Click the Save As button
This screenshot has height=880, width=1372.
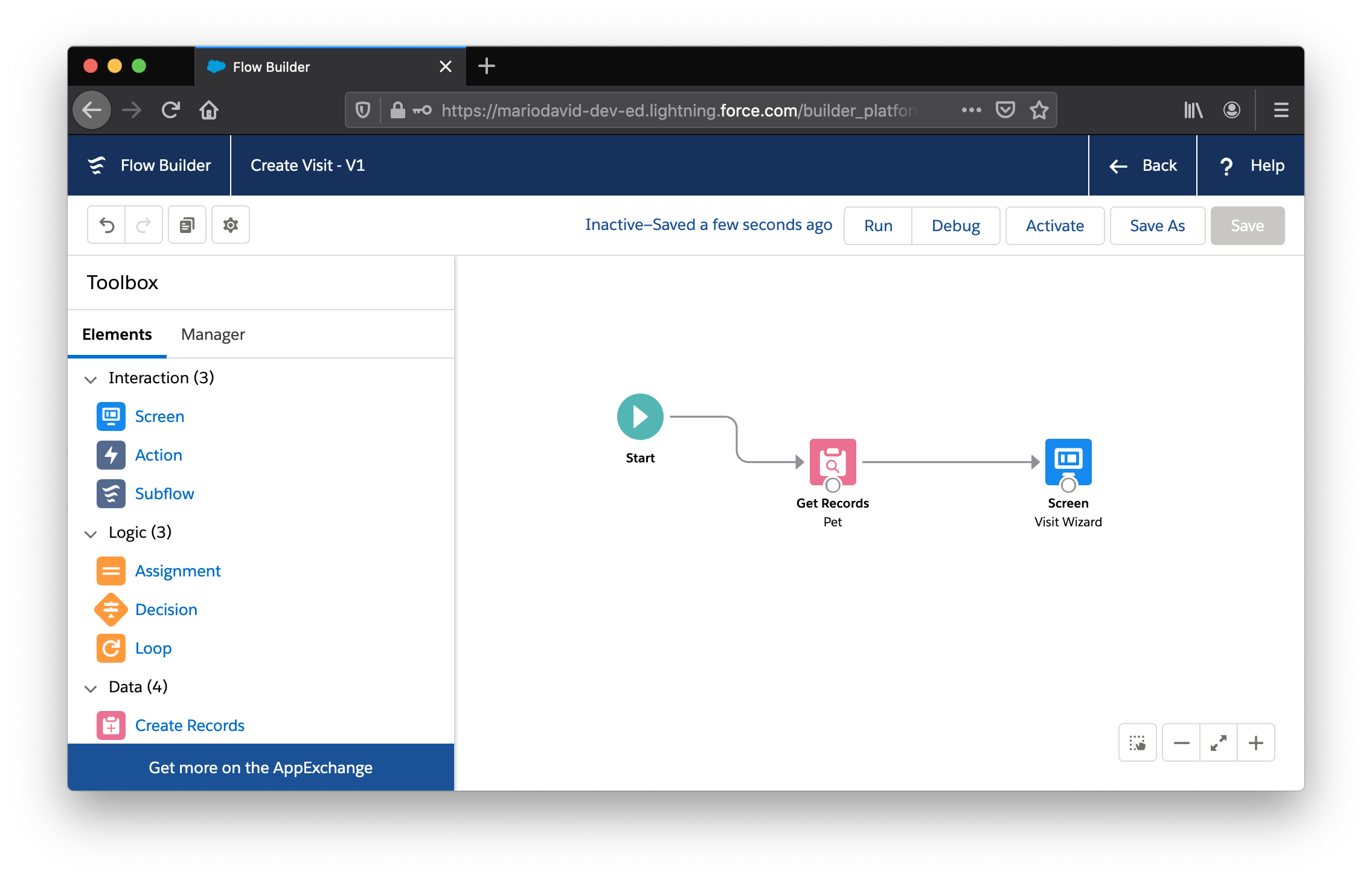(1157, 226)
